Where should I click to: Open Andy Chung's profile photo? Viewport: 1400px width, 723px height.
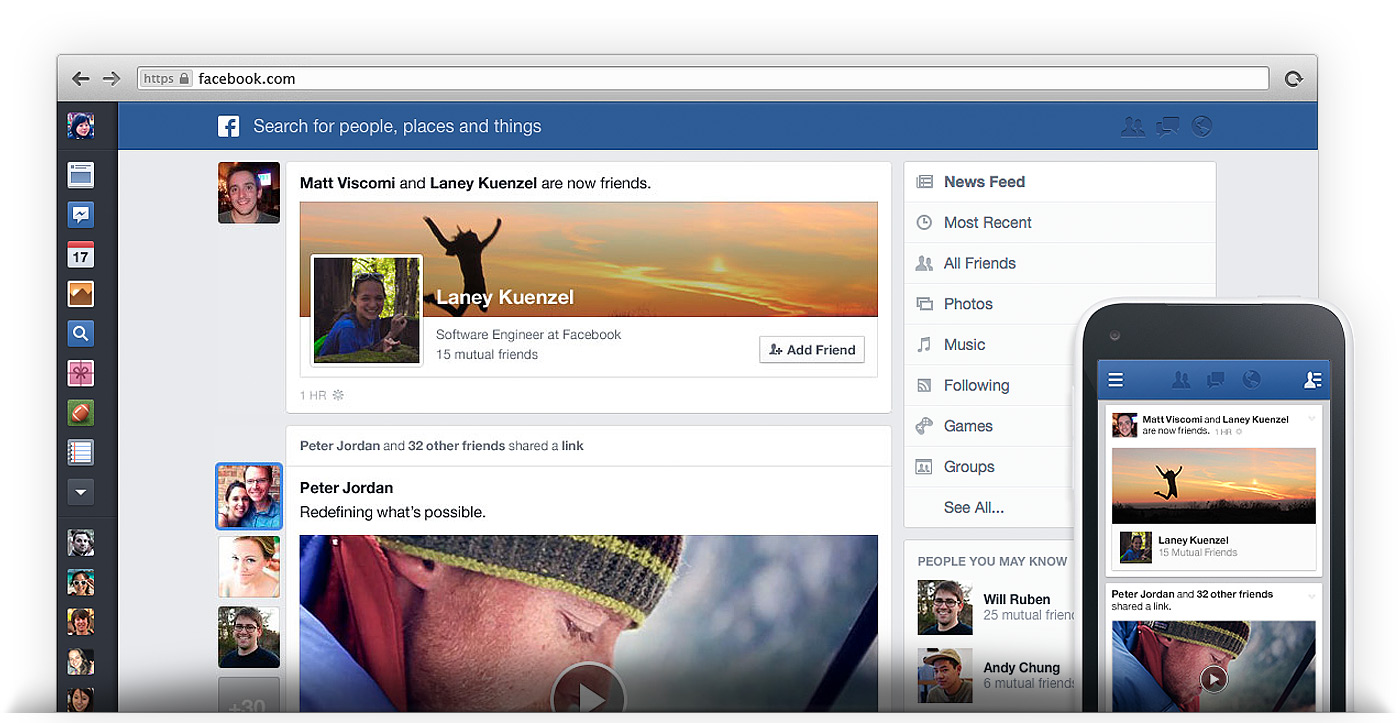point(945,675)
